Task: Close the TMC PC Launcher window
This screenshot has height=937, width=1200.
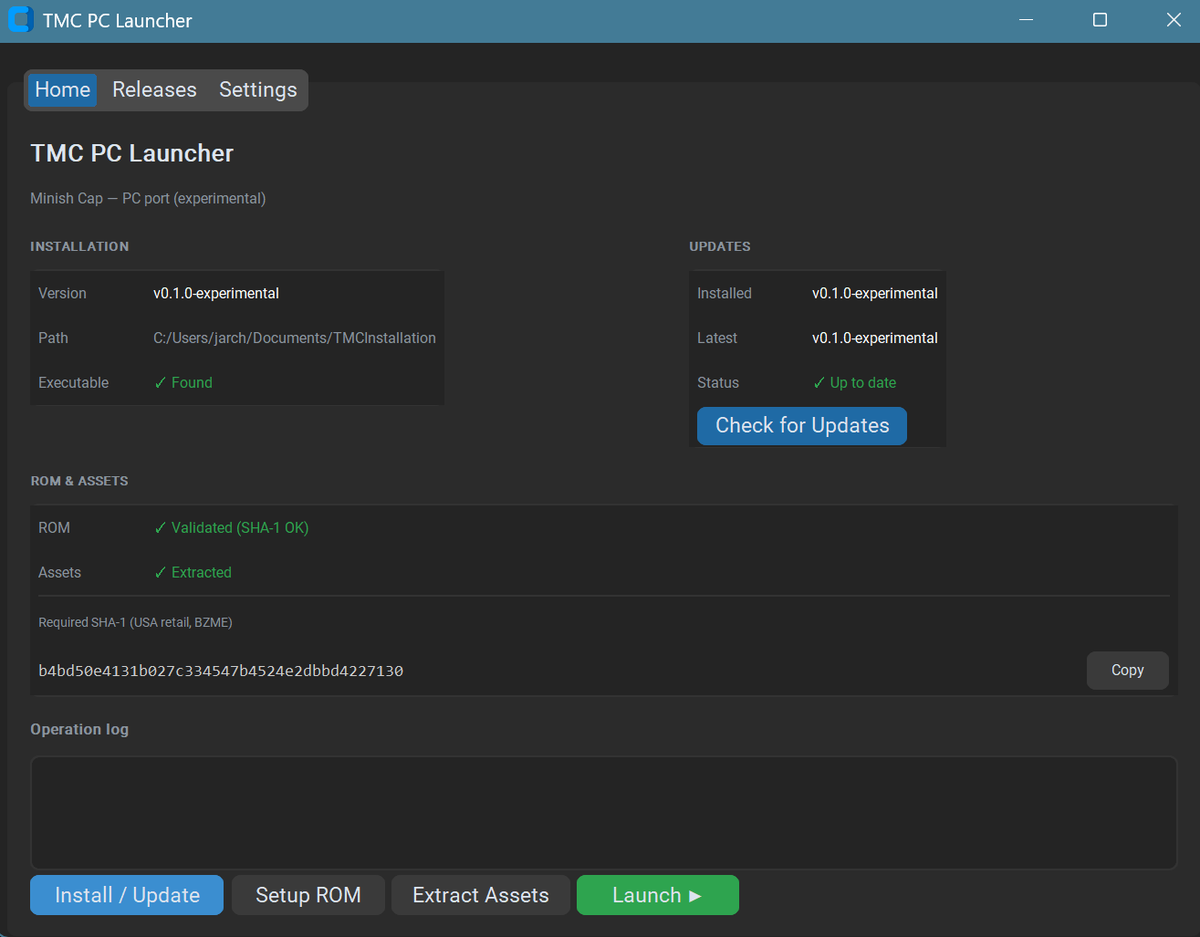Action: click(x=1174, y=20)
